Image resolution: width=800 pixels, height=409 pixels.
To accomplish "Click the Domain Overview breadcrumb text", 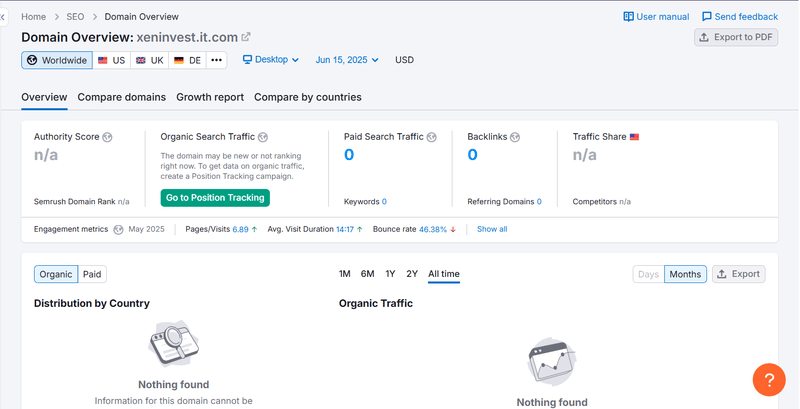I will pyautogui.click(x=142, y=17).
